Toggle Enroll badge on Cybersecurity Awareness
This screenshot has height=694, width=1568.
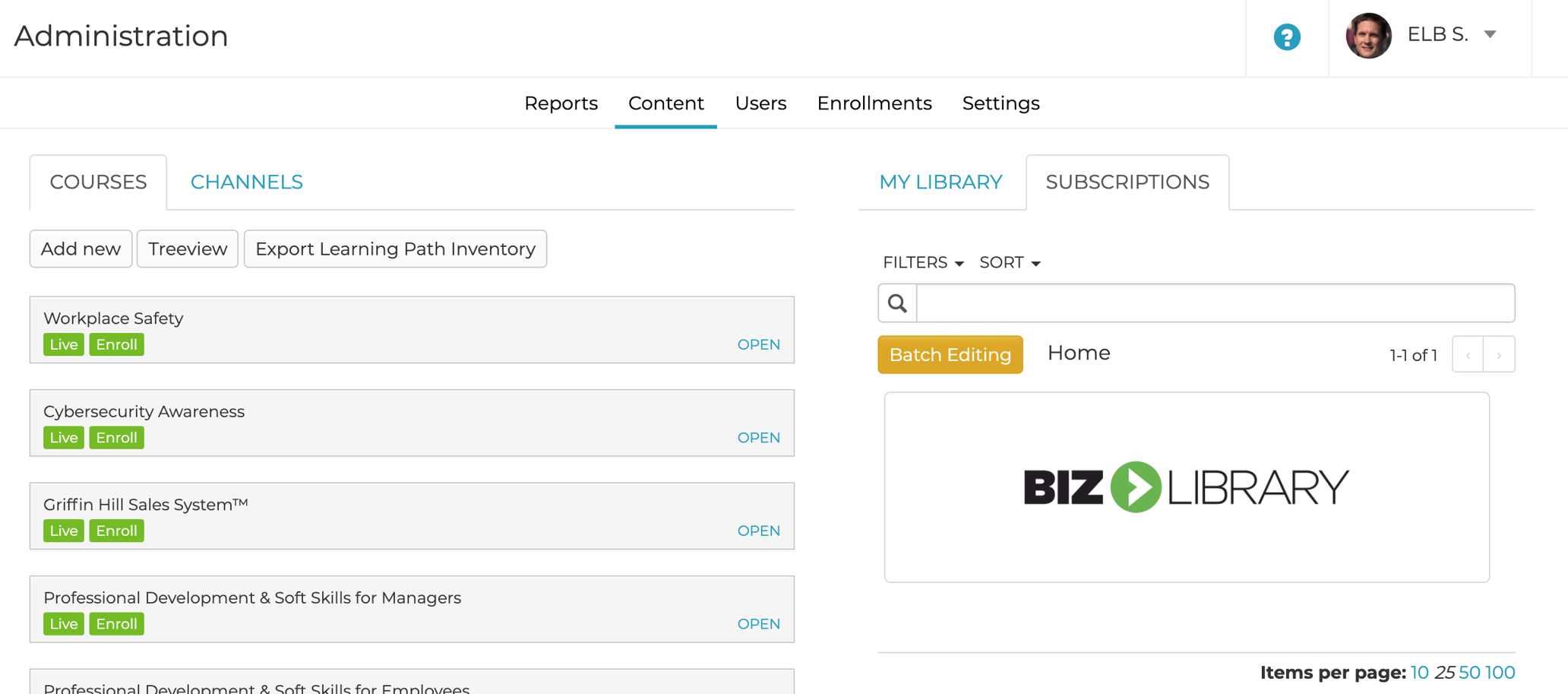(116, 437)
